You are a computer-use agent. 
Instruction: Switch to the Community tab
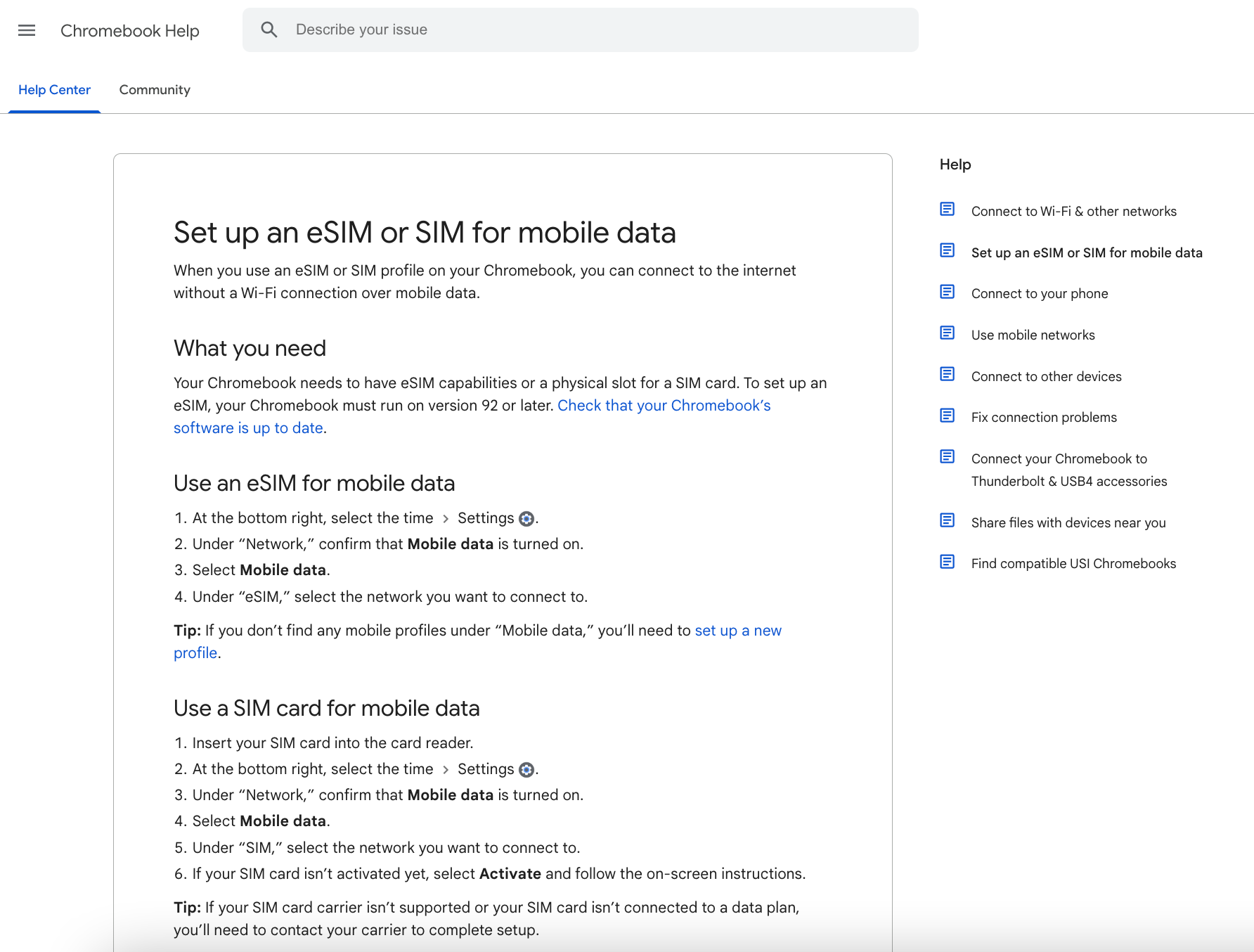155,90
